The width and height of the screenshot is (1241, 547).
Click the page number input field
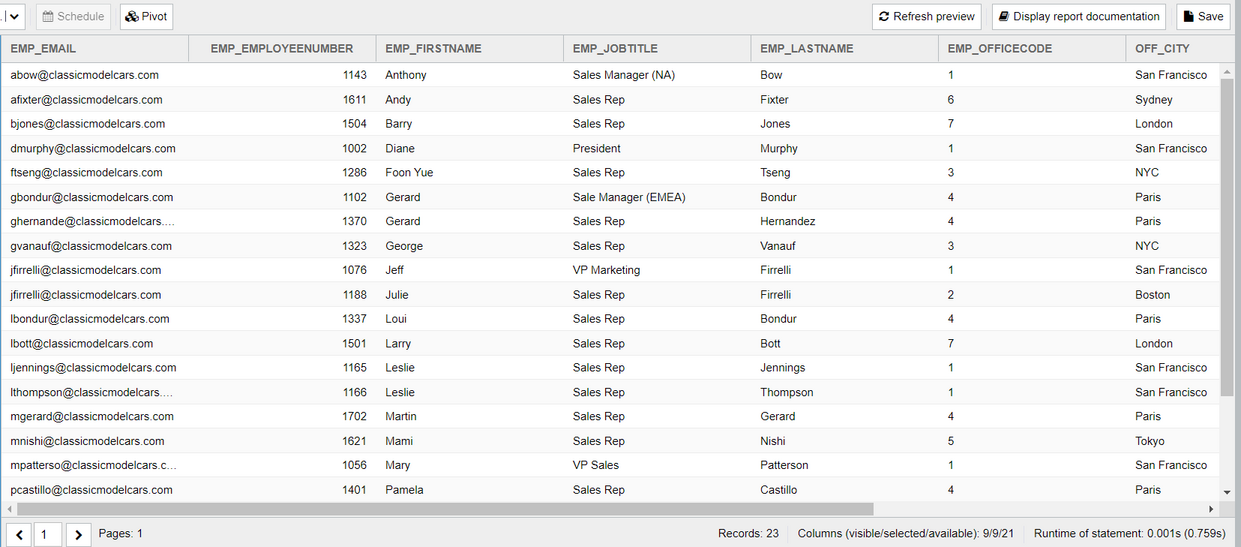[49, 535]
